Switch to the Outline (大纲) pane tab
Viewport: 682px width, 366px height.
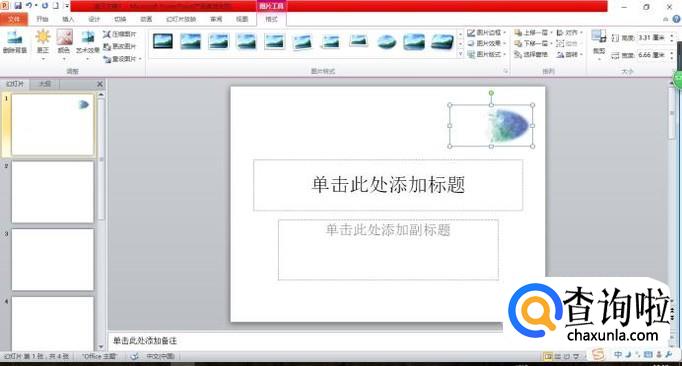(45, 84)
